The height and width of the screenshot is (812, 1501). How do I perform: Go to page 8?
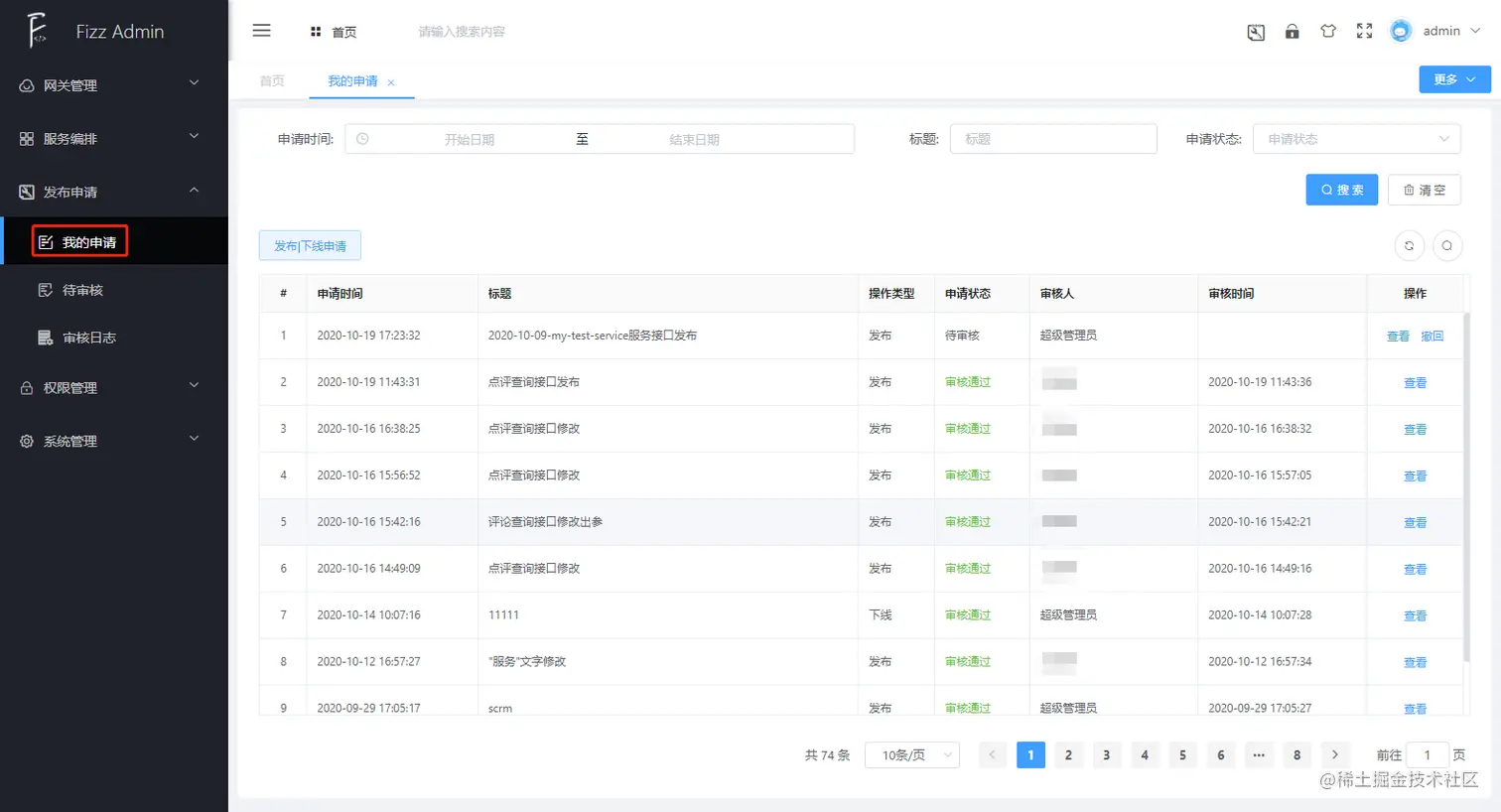1296,755
